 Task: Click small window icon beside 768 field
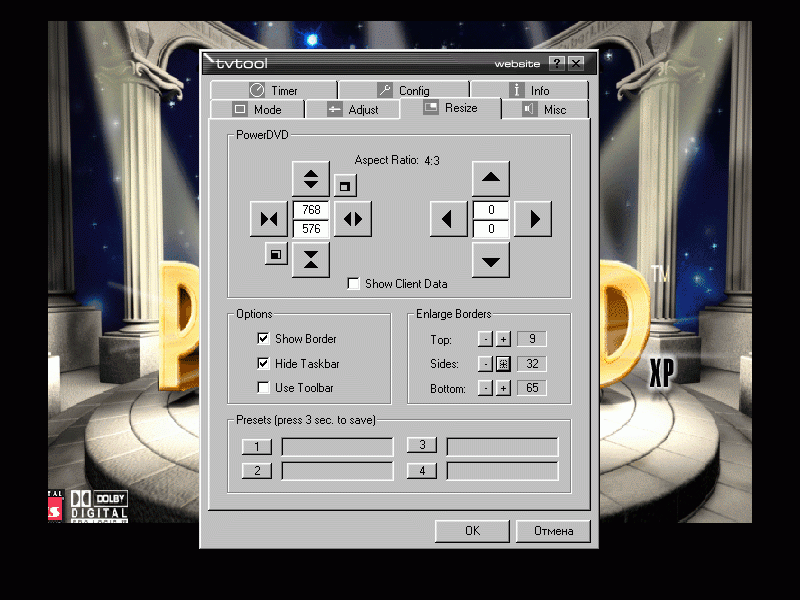click(345, 186)
